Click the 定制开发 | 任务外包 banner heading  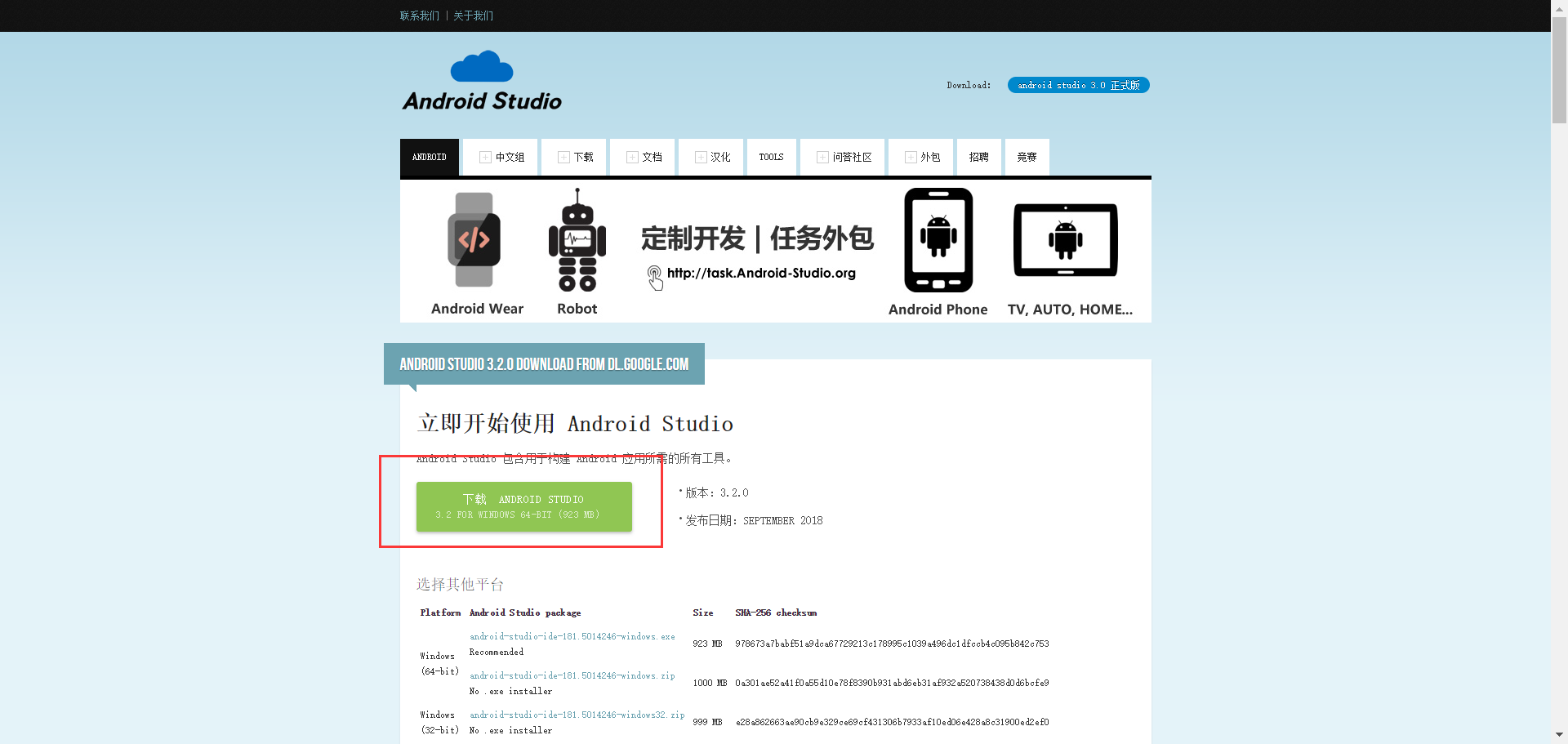(757, 238)
